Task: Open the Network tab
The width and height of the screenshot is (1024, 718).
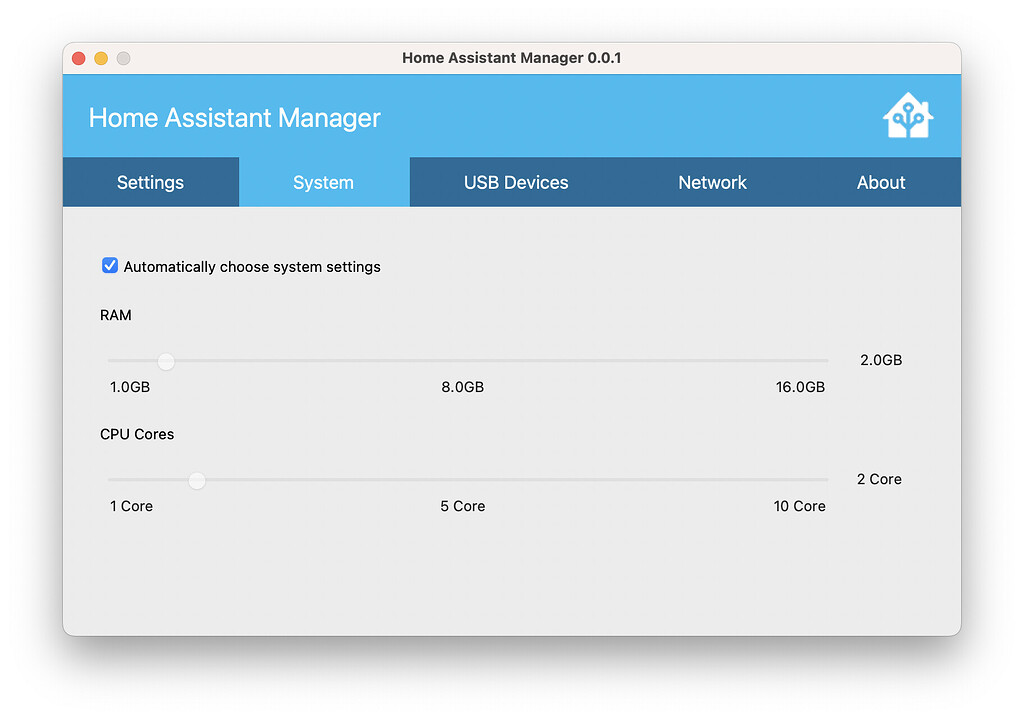Action: pos(712,182)
